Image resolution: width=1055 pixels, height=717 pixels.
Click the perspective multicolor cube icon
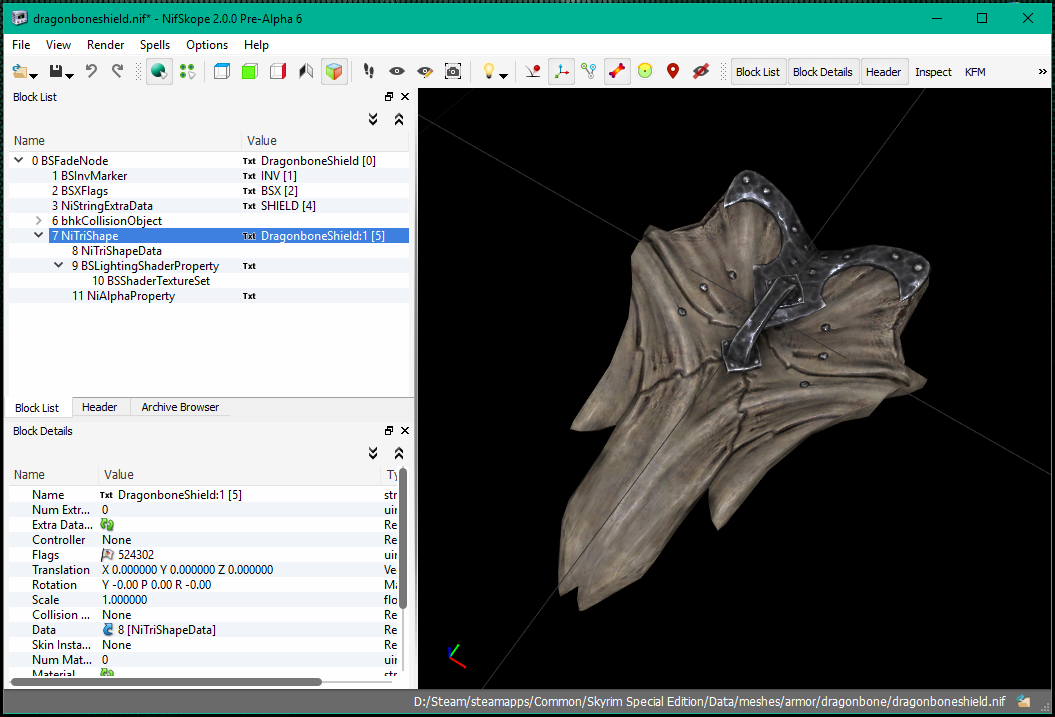point(334,71)
